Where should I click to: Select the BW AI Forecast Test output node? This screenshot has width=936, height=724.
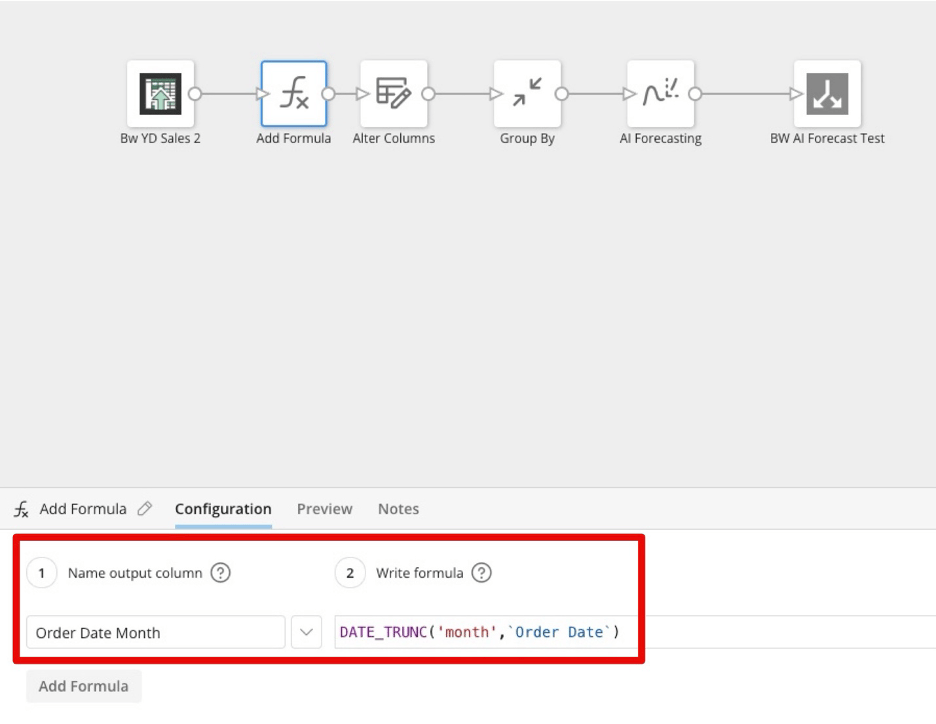point(827,94)
